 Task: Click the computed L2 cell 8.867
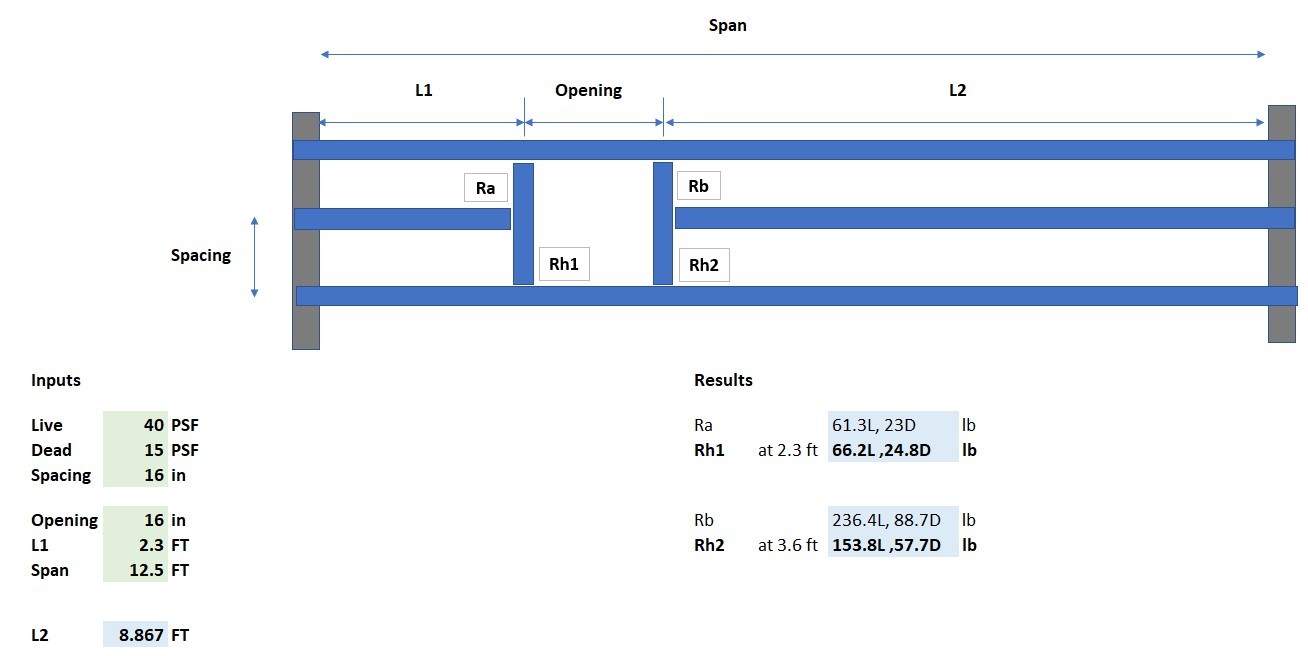(x=135, y=635)
